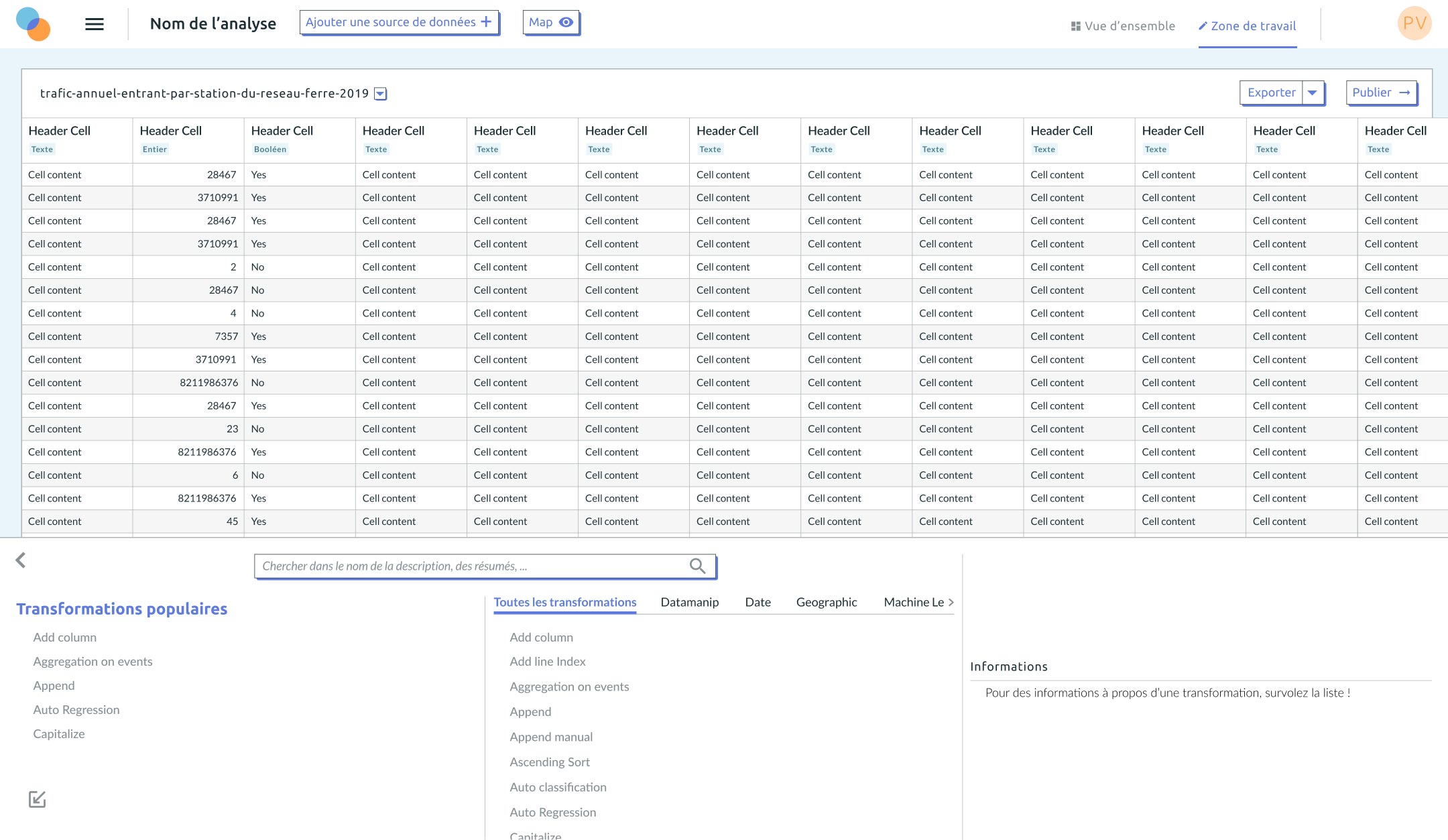
Task: Switch to the Datamanip tab
Action: tap(689, 602)
